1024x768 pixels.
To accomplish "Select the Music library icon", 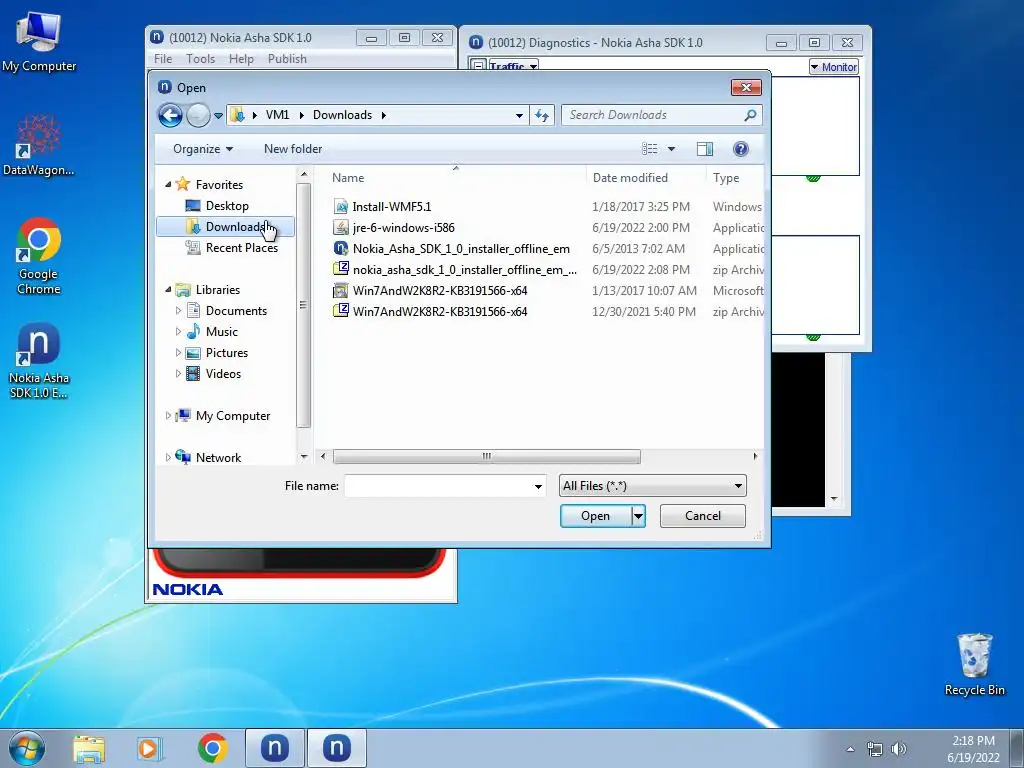I will 193,331.
